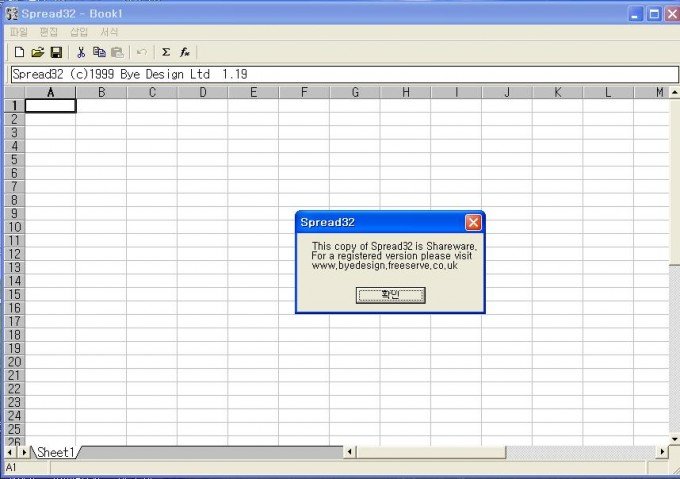Image resolution: width=680 pixels, height=479 pixels.
Task: Select the active cell A1
Action: click(51, 106)
